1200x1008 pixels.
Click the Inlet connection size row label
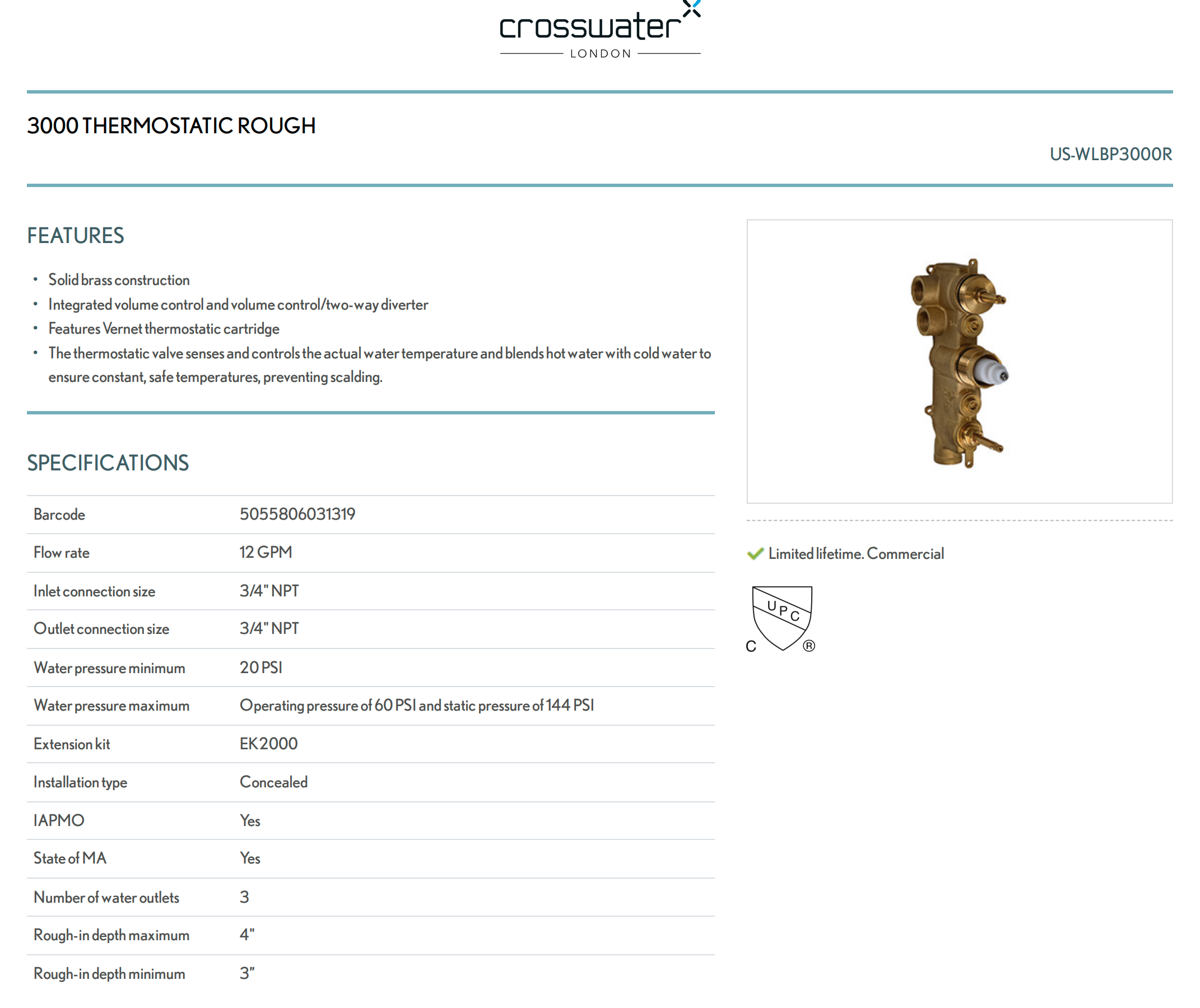coord(94,591)
